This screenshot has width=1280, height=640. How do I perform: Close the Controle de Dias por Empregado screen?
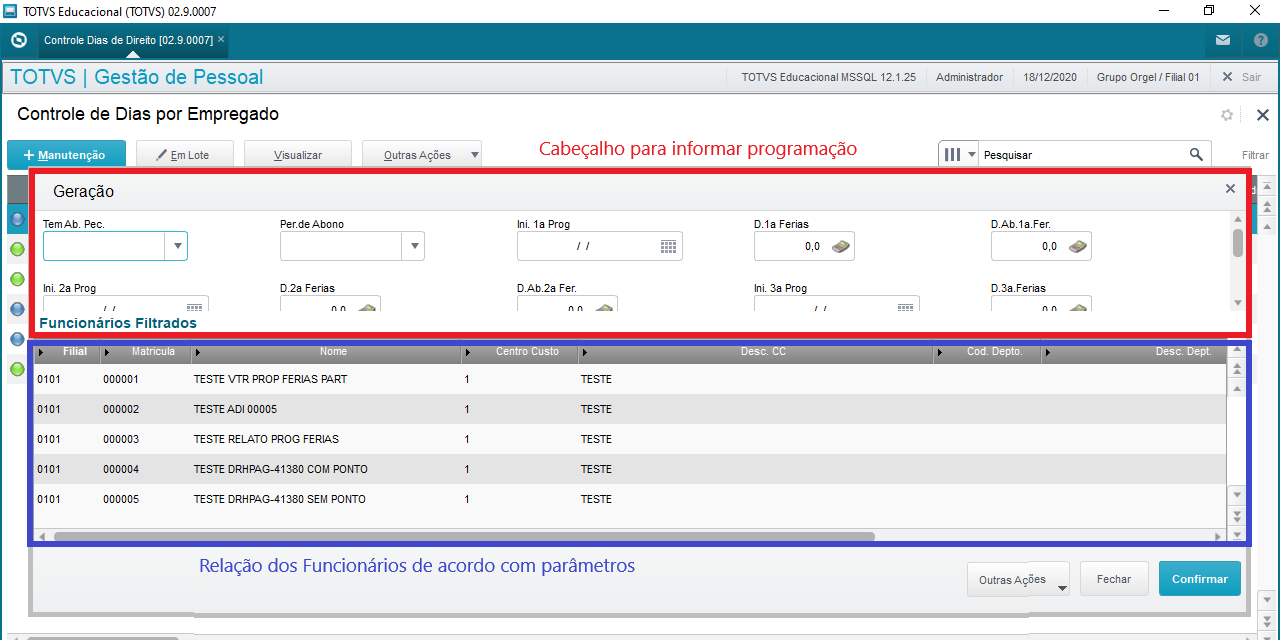coord(1262,115)
